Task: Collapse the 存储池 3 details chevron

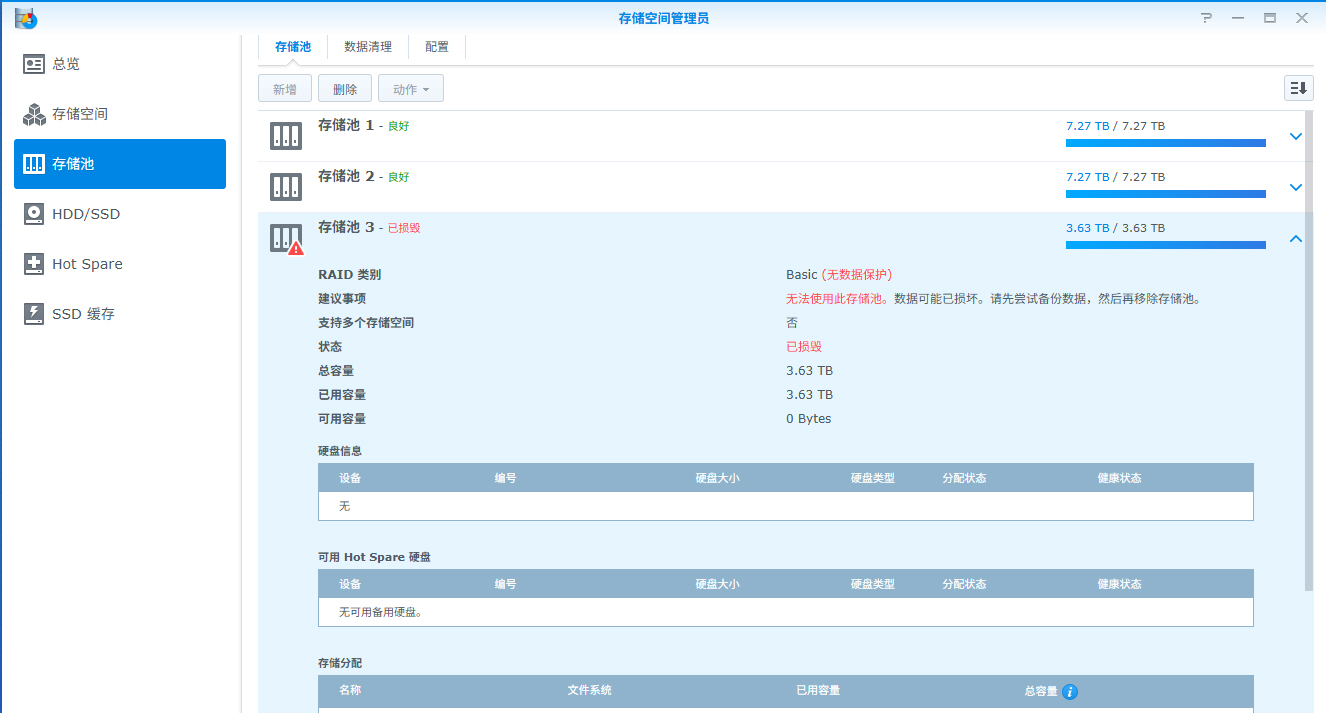Action: coord(1296,238)
